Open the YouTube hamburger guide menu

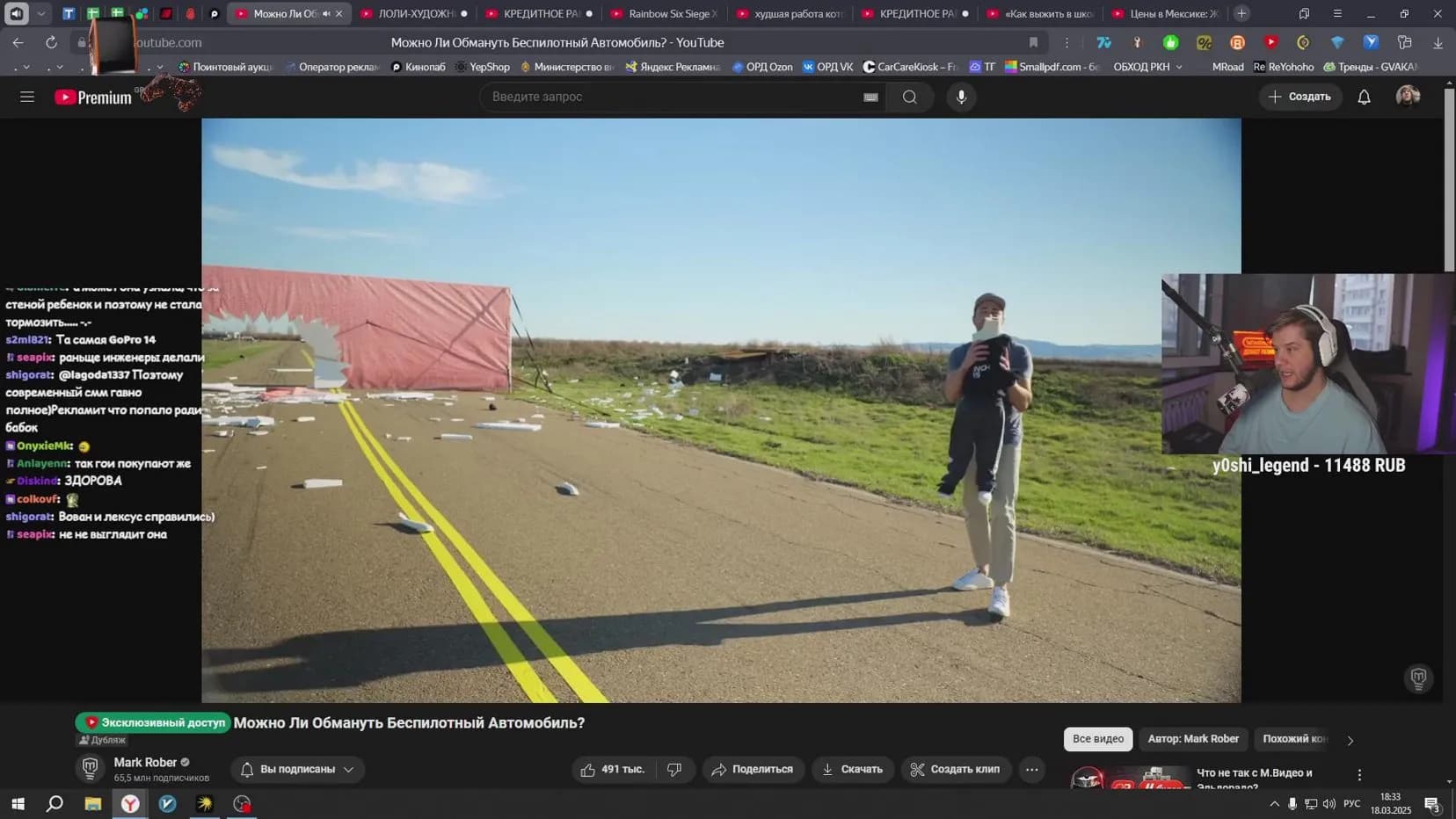[27, 97]
